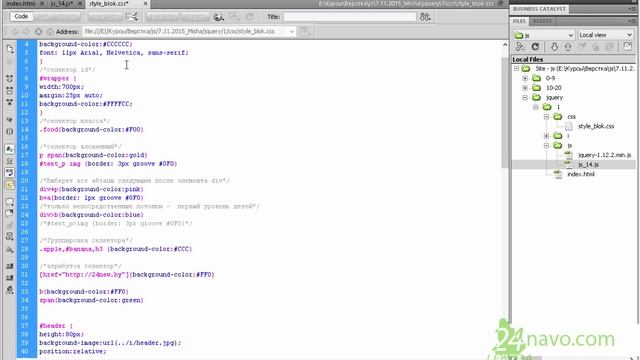Select jquery-1.12.2.min.js in Files tree
Screen dimensions: 640x360
604,155
